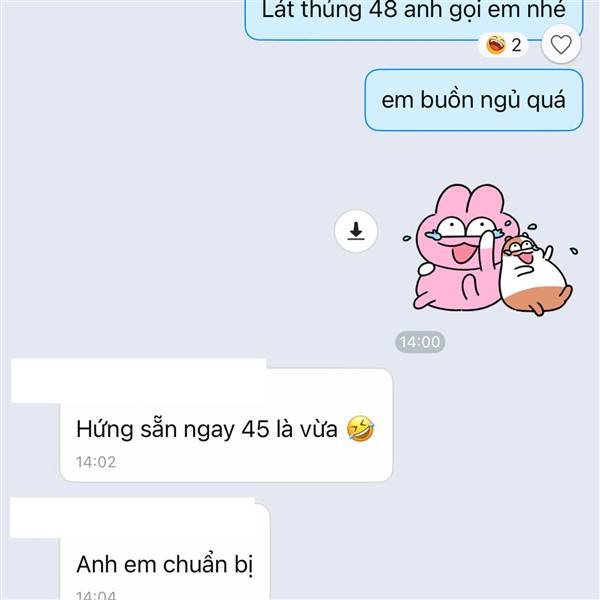The image size is (600, 600).
Task: Tap the 14:00 time separator pill
Action: click(420, 342)
